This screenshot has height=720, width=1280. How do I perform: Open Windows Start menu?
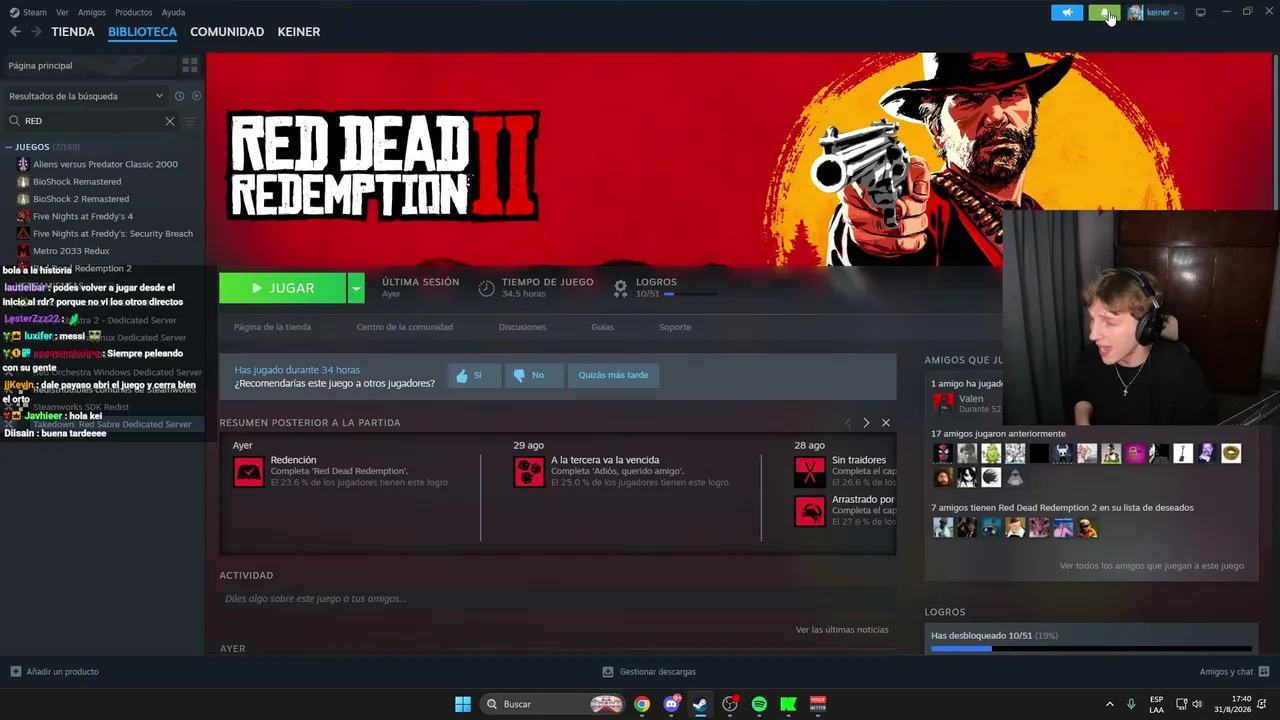(463, 704)
